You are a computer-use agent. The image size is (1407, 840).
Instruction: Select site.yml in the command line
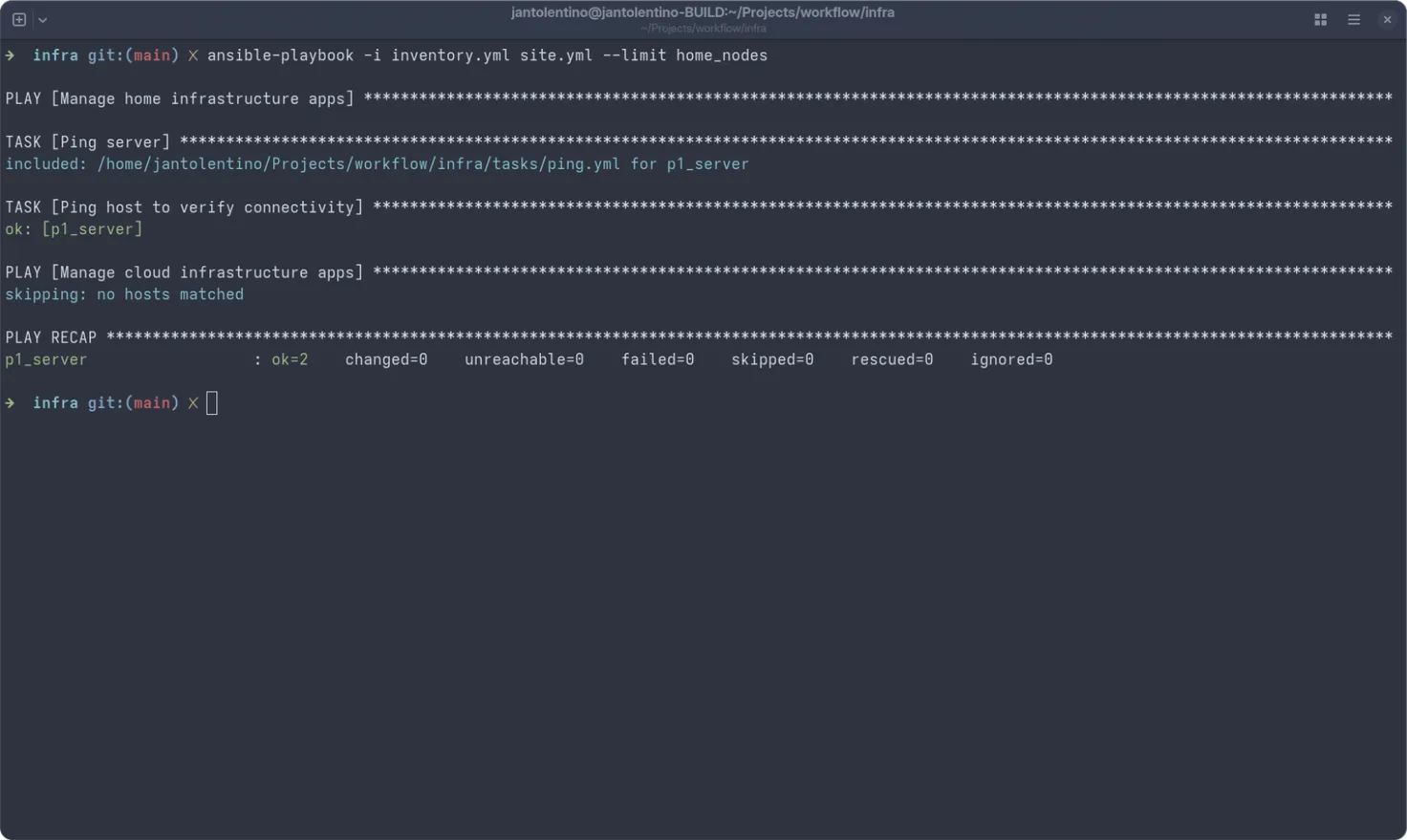556,55
